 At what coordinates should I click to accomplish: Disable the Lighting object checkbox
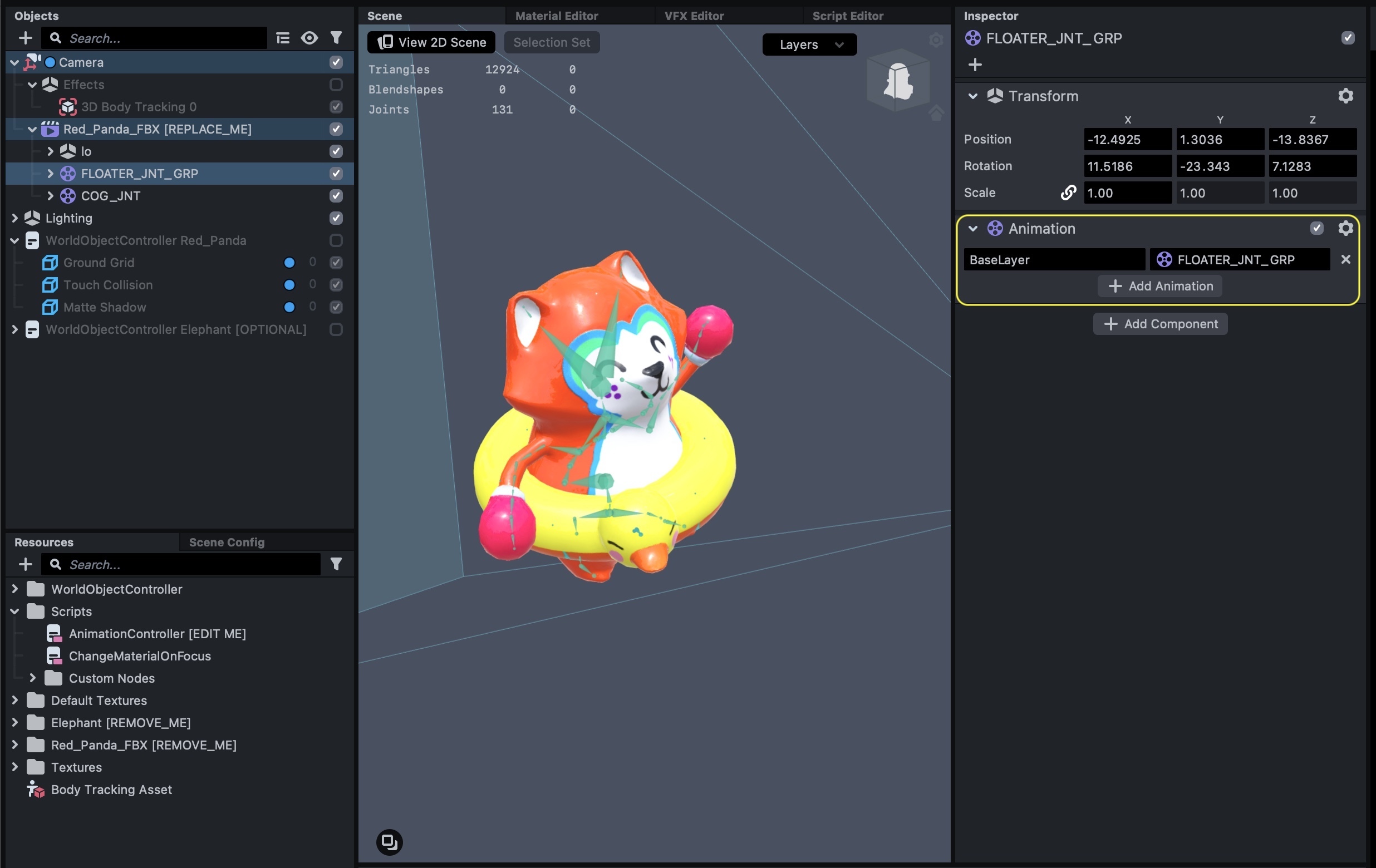[x=336, y=218]
